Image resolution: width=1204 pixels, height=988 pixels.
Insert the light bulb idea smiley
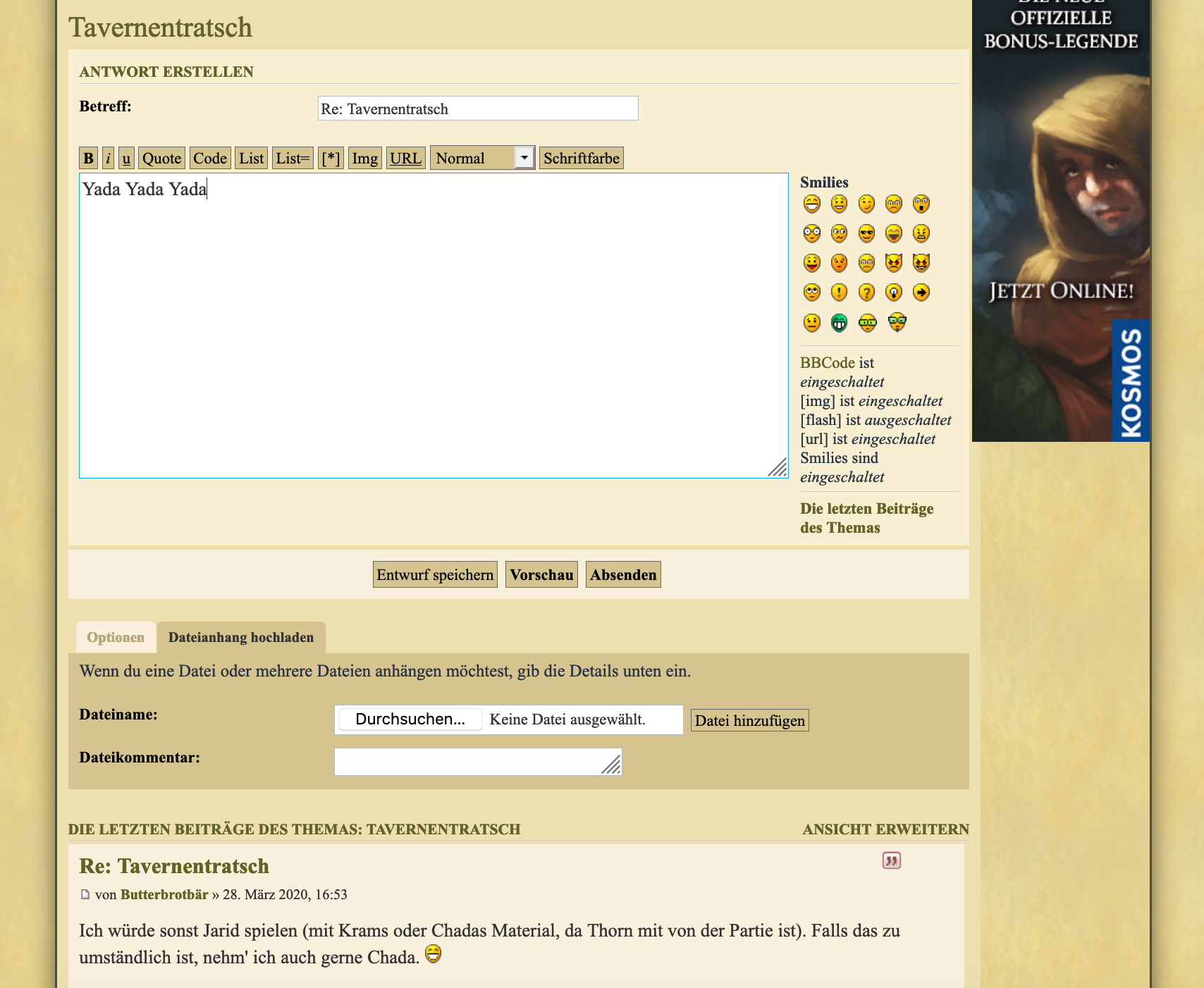pyautogui.click(x=894, y=292)
